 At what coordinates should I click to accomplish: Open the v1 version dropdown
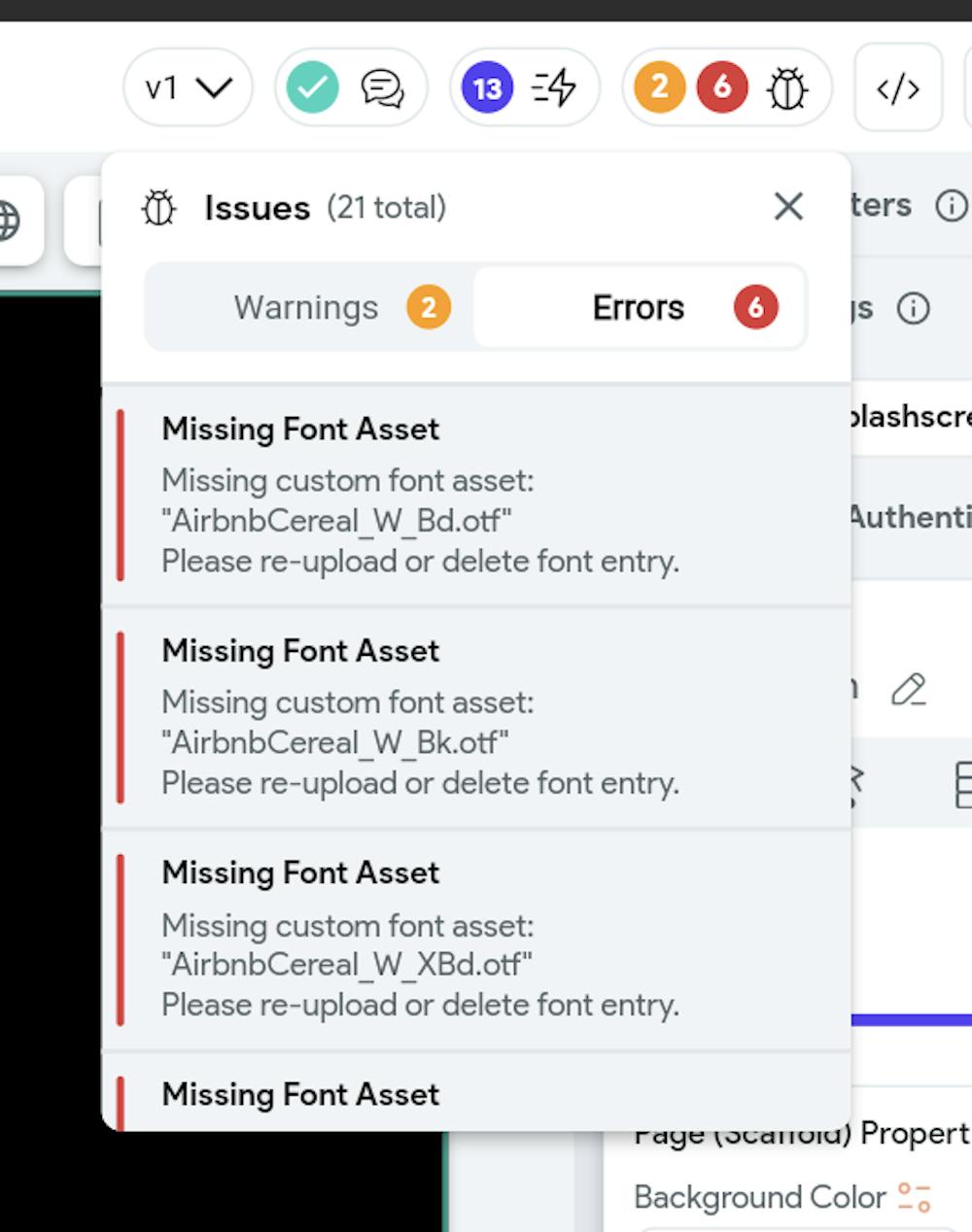(x=188, y=86)
